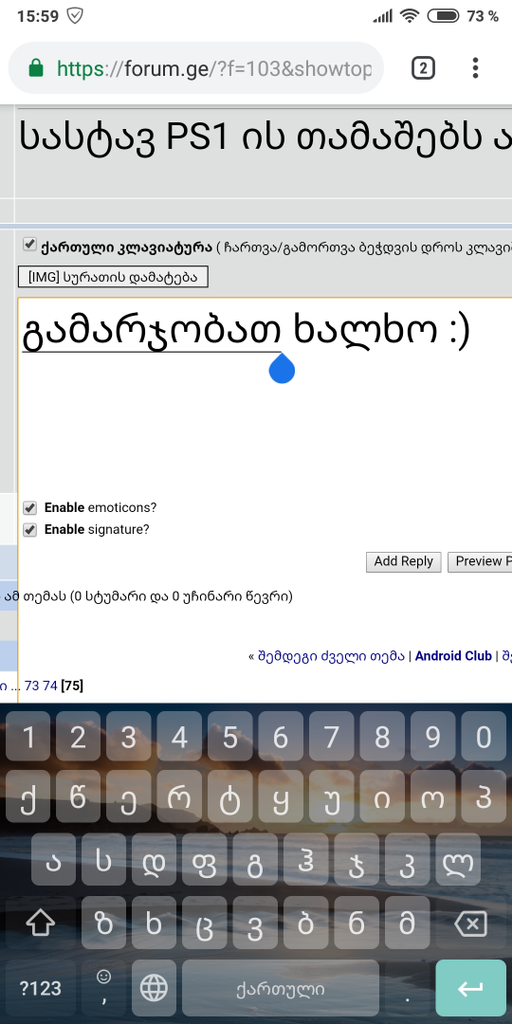Screen dimensions: 512x1024
Task: Open the შემდეგი ძველი თემა link
Action: 331,656
